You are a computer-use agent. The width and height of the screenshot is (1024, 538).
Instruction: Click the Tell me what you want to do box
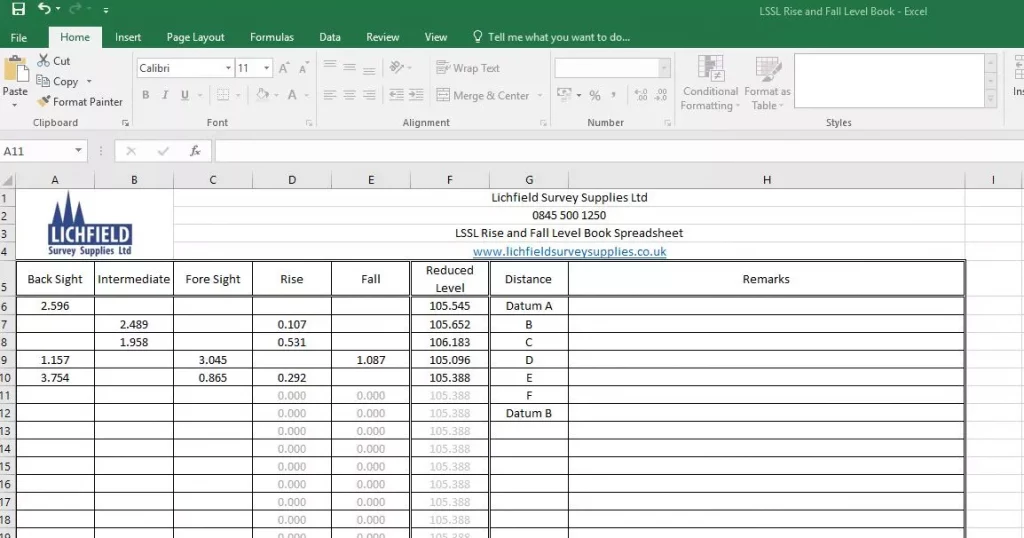coord(551,37)
